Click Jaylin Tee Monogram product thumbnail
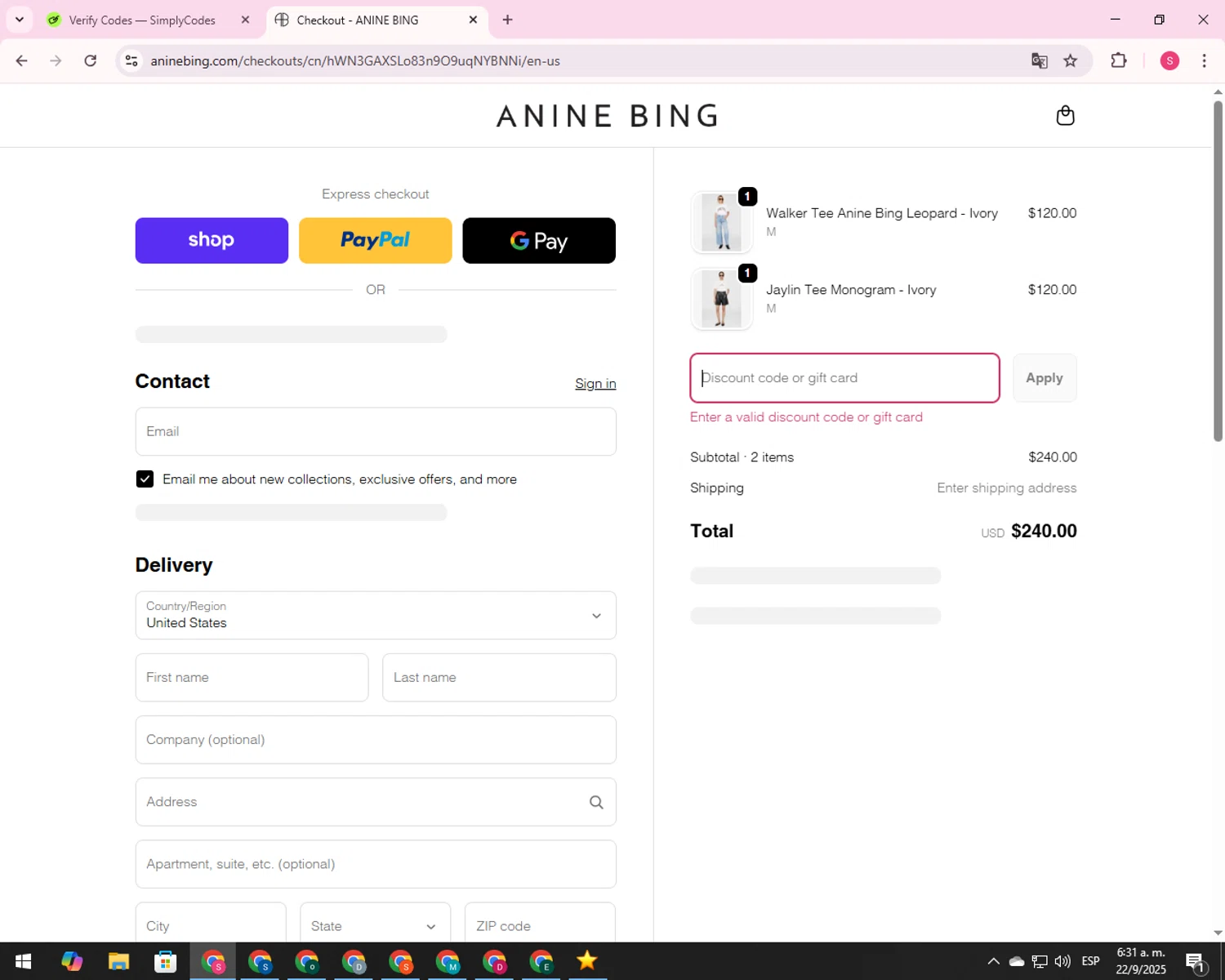 [x=721, y=299]
